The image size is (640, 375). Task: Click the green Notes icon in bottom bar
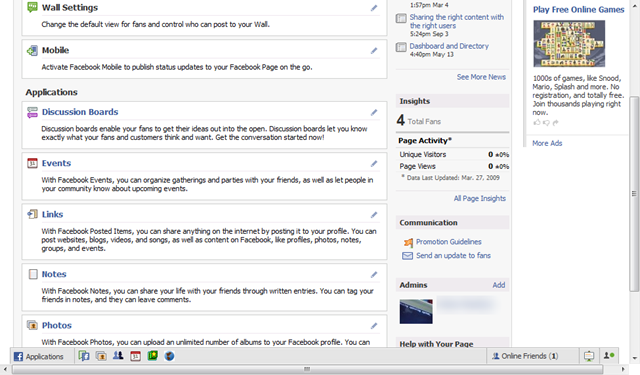pos(153,355)
